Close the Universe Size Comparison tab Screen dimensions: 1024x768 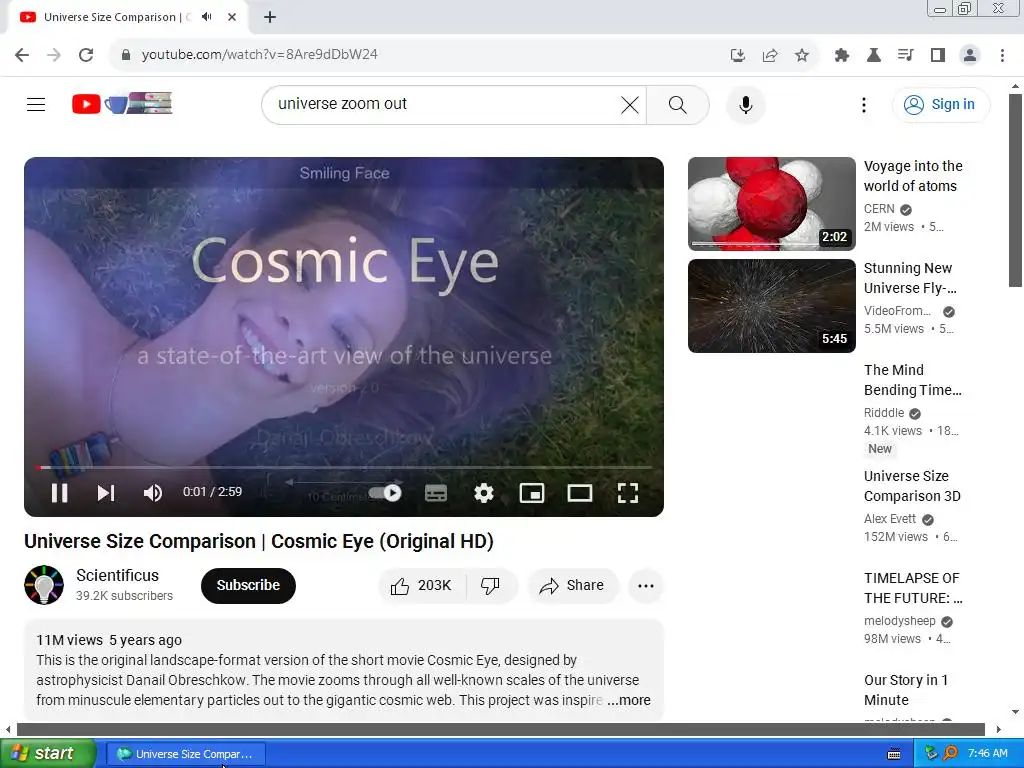(x=232, y=17)
